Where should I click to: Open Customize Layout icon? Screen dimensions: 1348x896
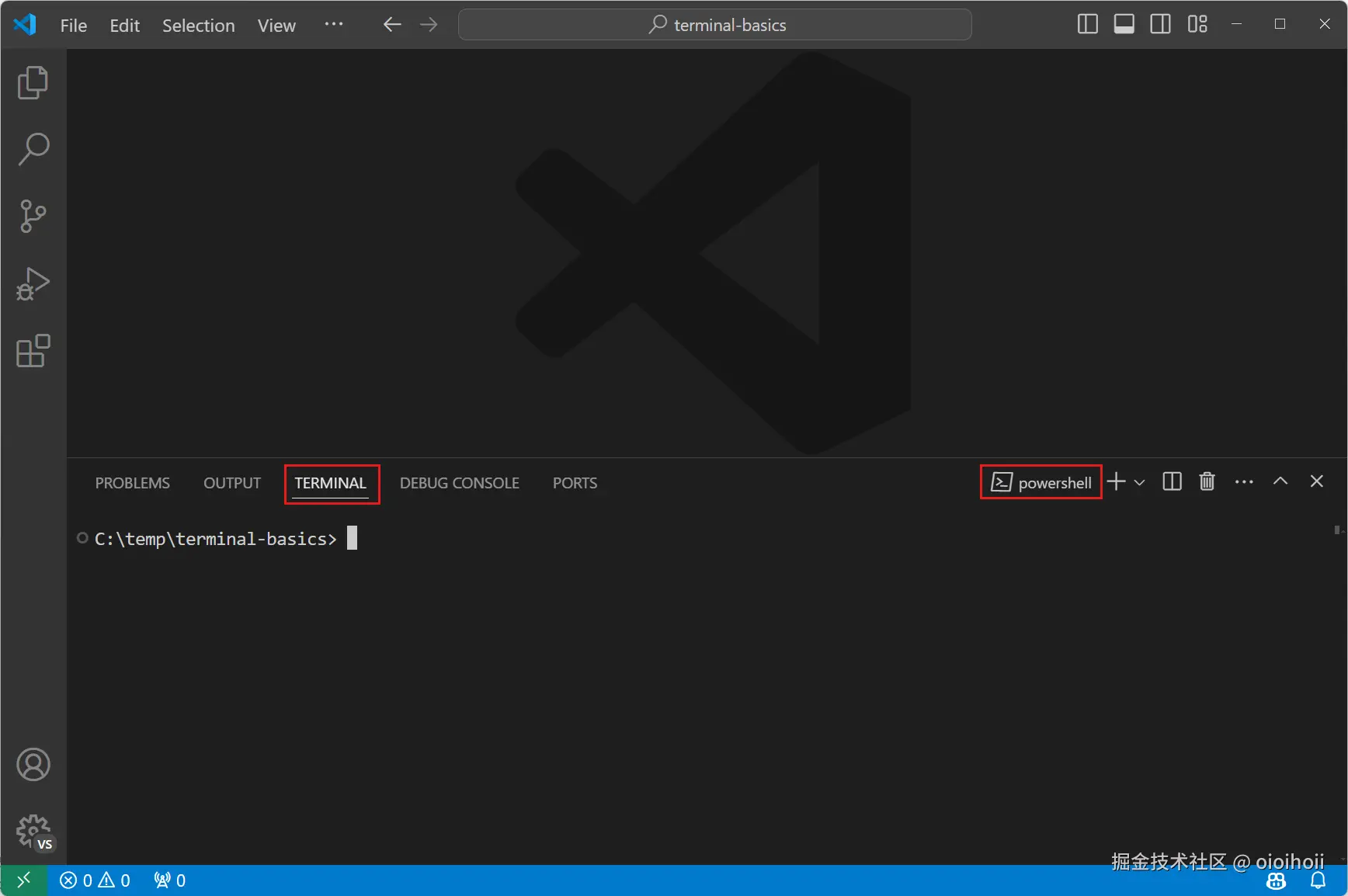point(1197,24)
